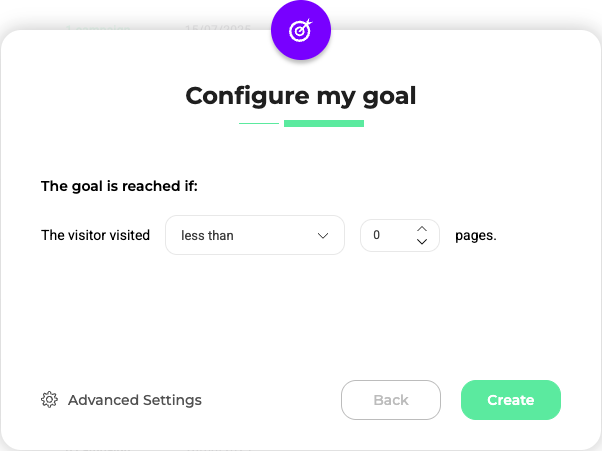Click the purple goal target icon
This screenshot has width=602, height=451.
pos(301,31)
